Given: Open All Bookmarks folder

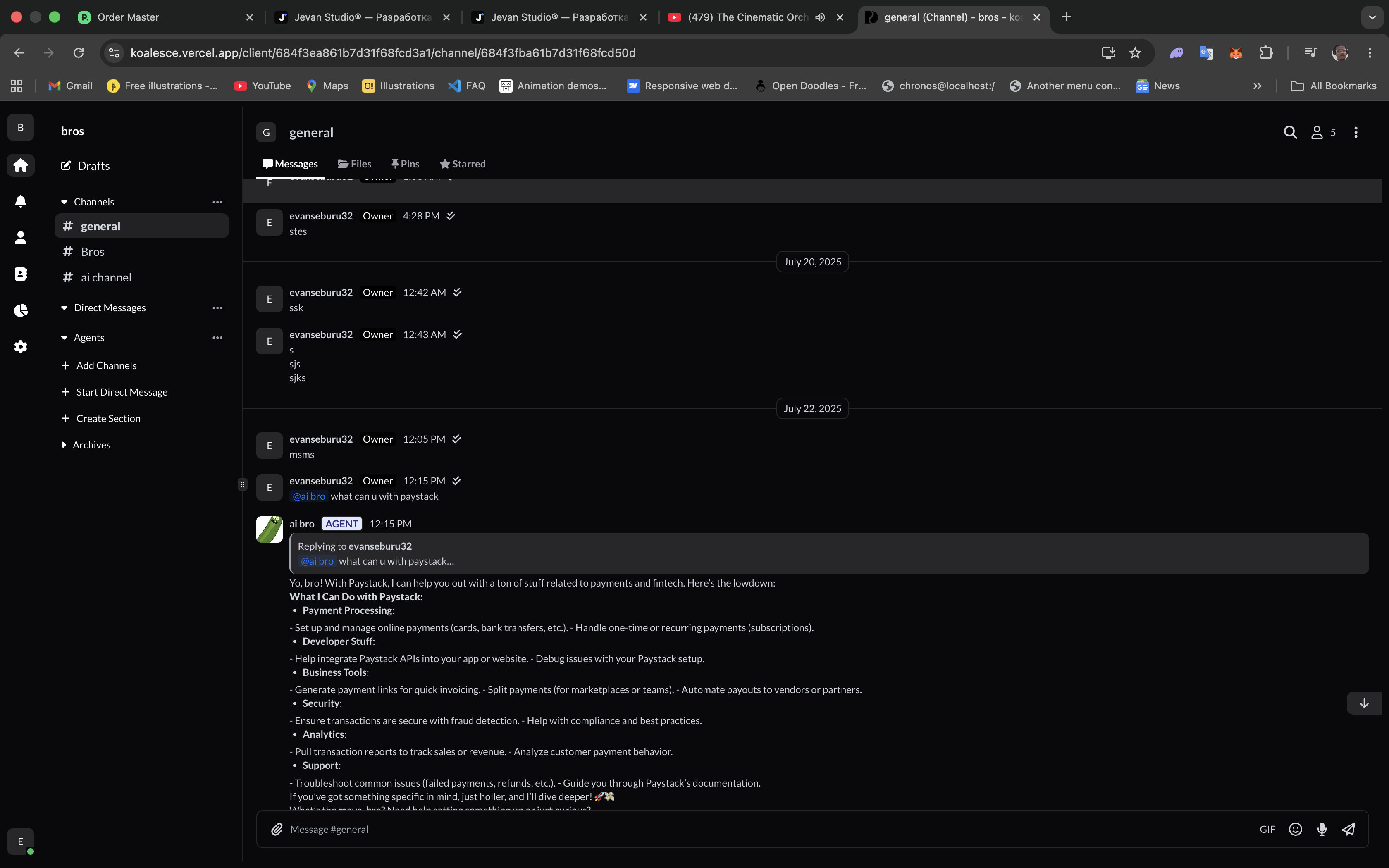Looking at the screenshot, I should pyautogui.click(x=1333, y=86).
